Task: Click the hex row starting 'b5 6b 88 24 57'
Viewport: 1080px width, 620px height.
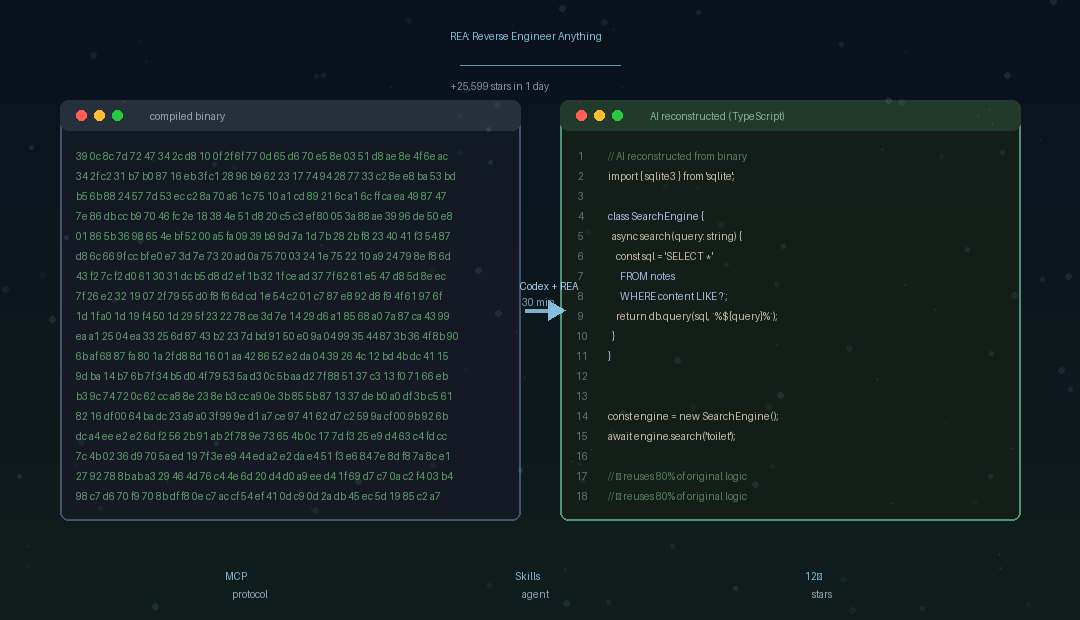Action: click(261, 196)
